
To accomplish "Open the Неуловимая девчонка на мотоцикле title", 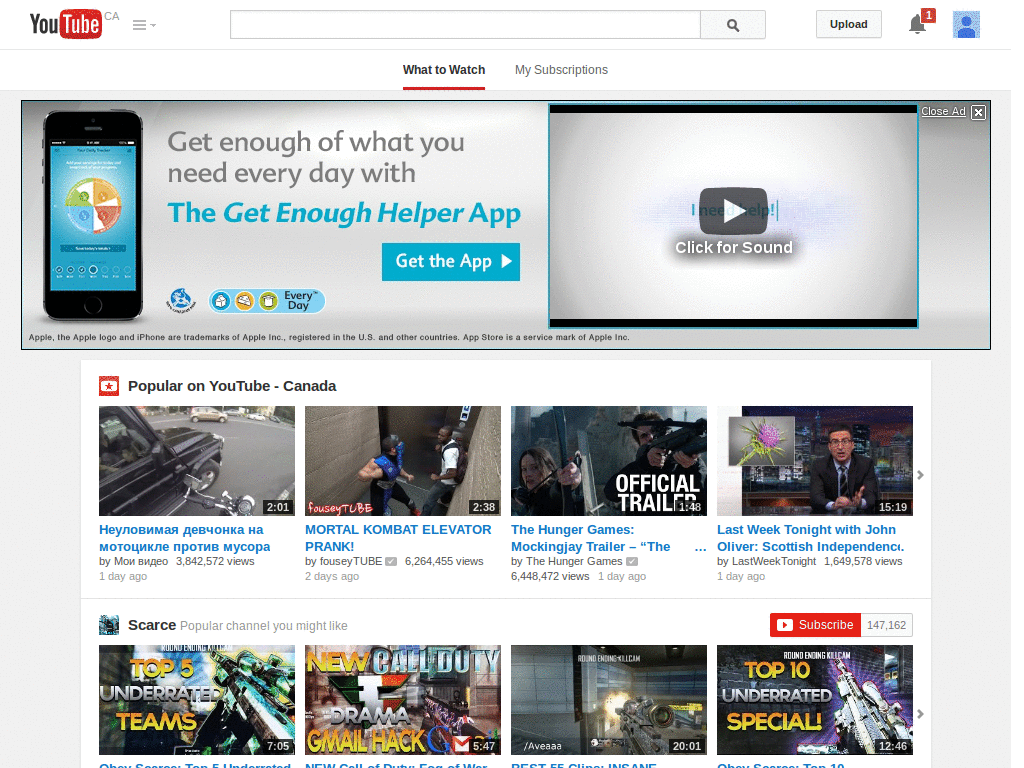I will click(x=185, y=538).
